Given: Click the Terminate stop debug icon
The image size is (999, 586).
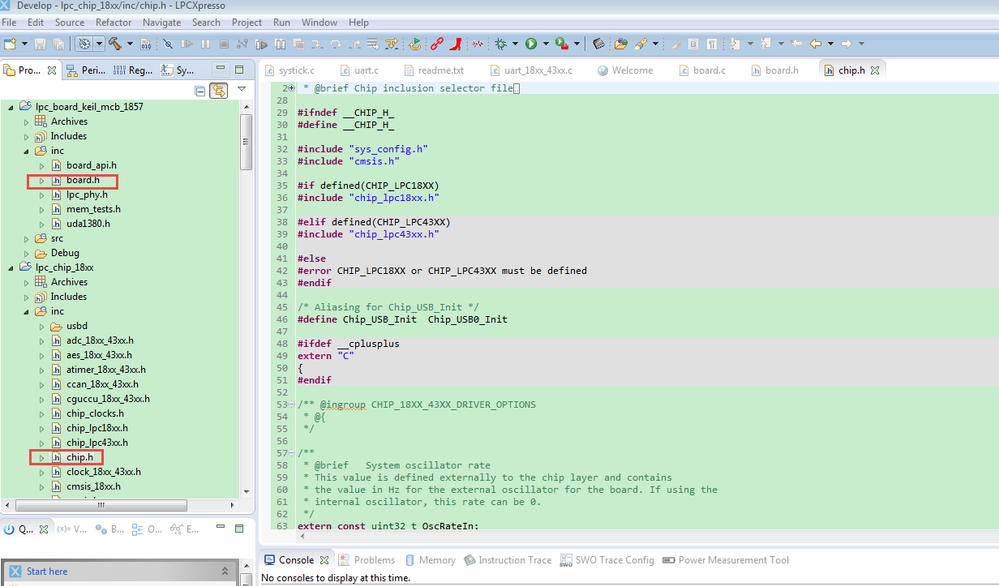Looking at the screenshot, I should click(224, 44).
